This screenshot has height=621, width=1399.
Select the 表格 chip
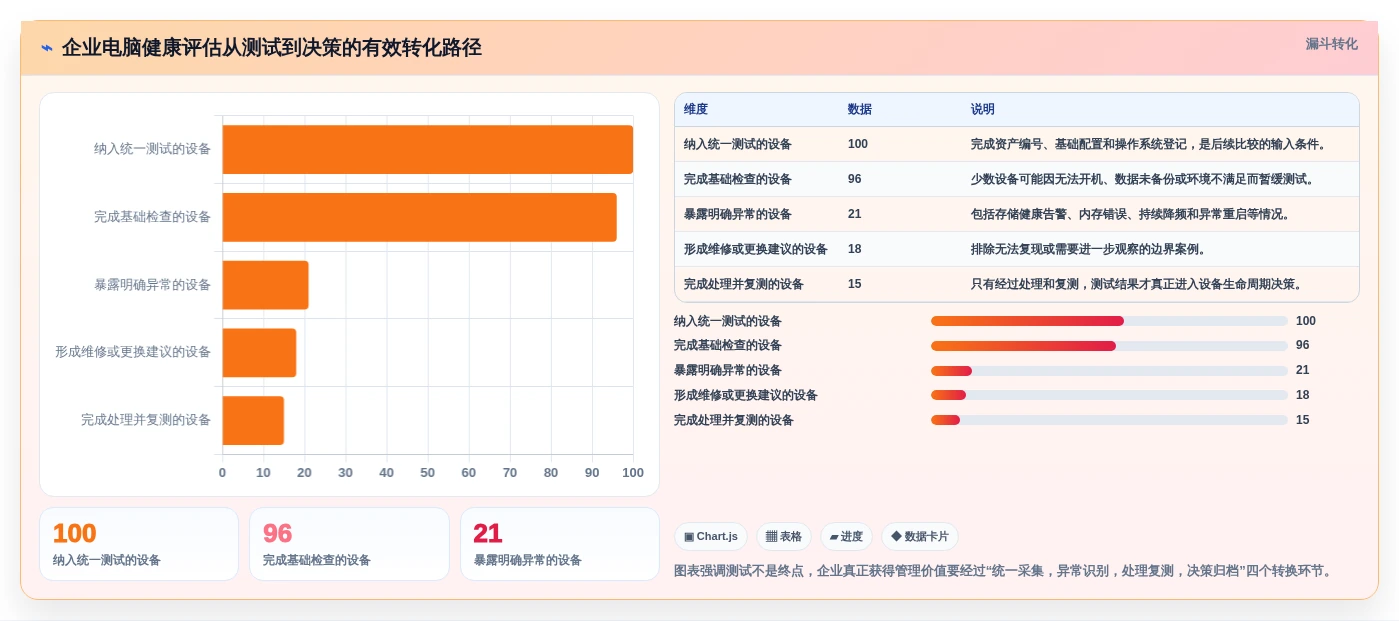(x=783, y=537)
